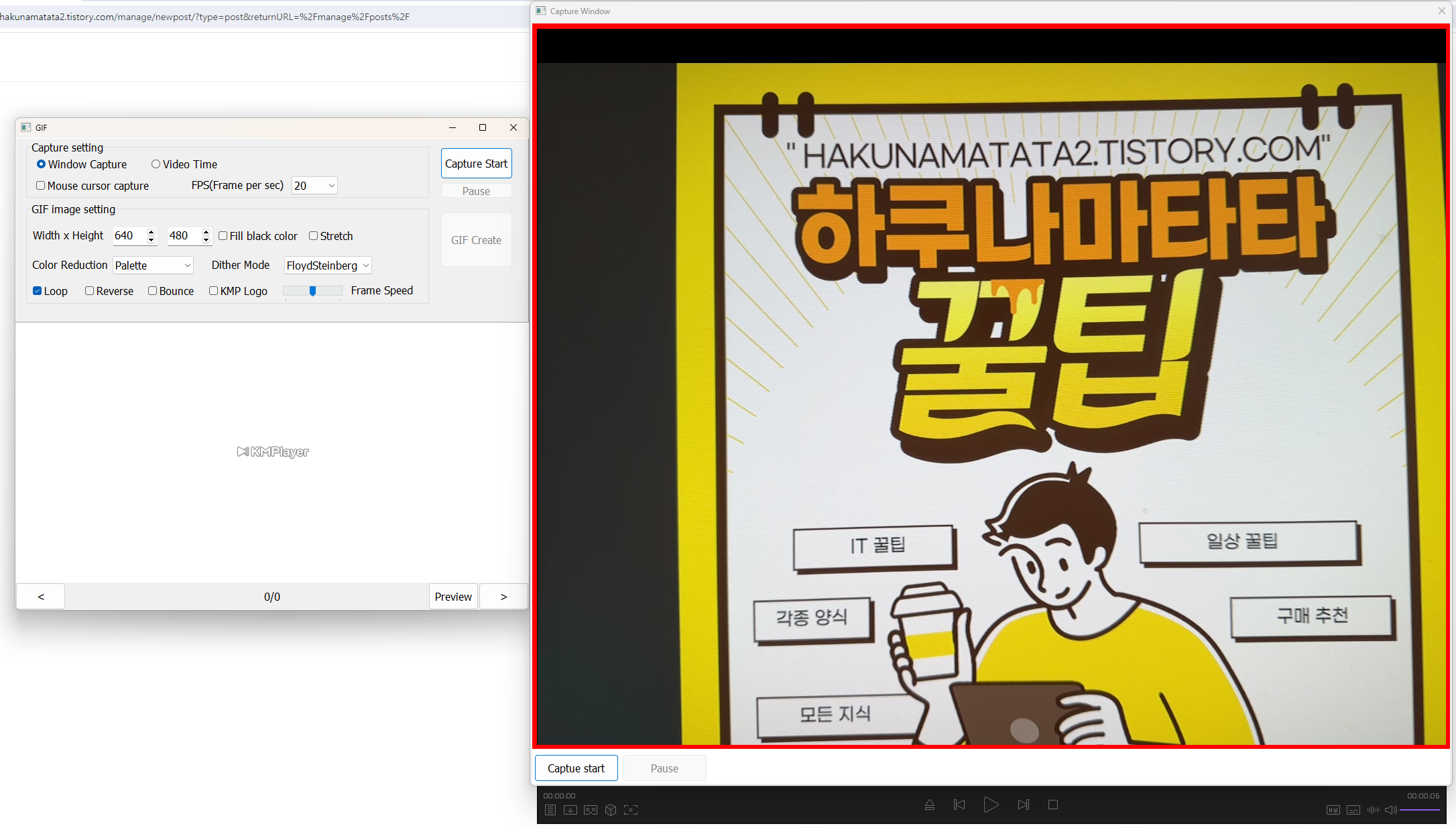Expand the Color Reduction Palette dropdown

point(153,265)
